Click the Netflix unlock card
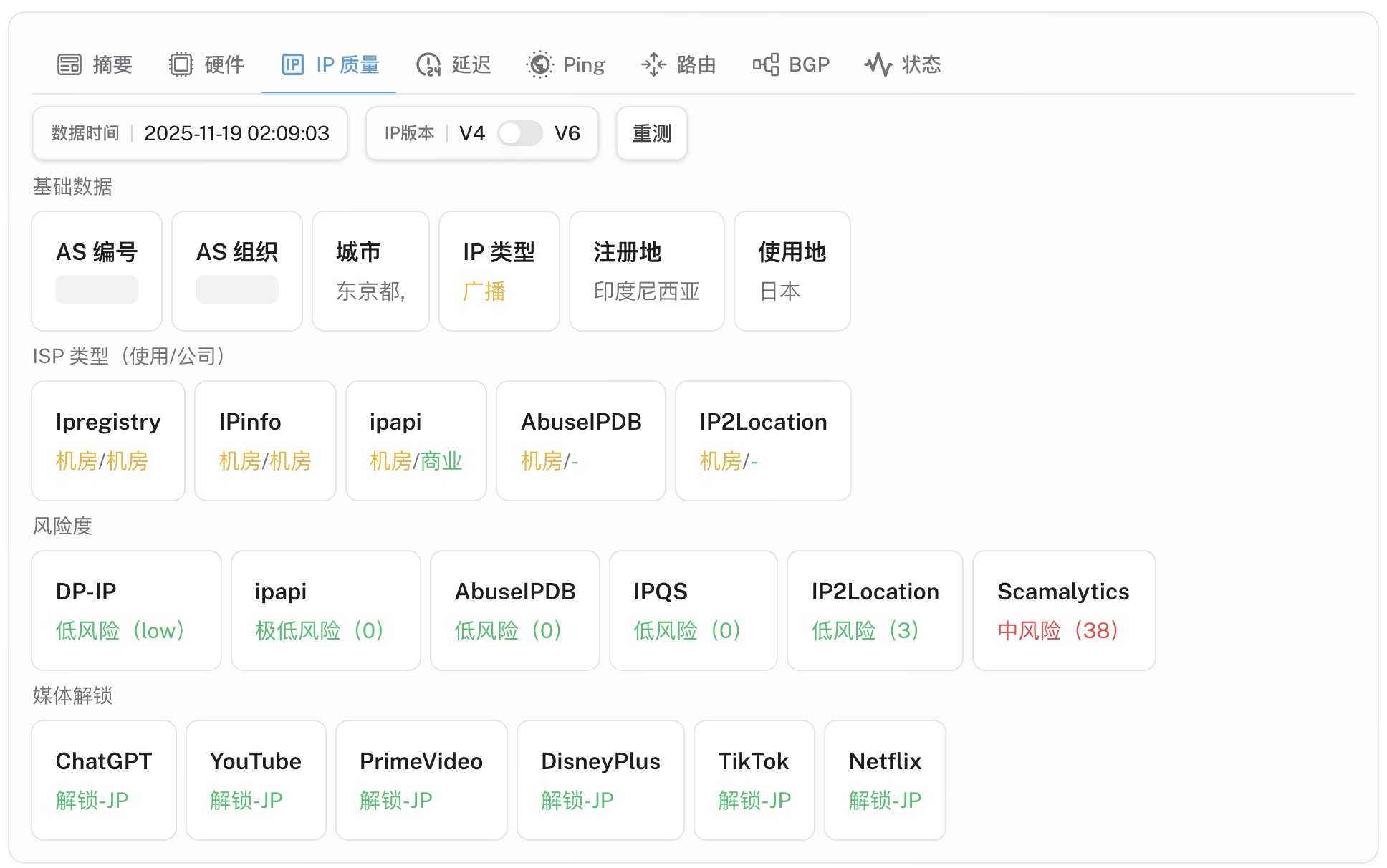This screenshot has height=868, width=1387. point(885,780)
